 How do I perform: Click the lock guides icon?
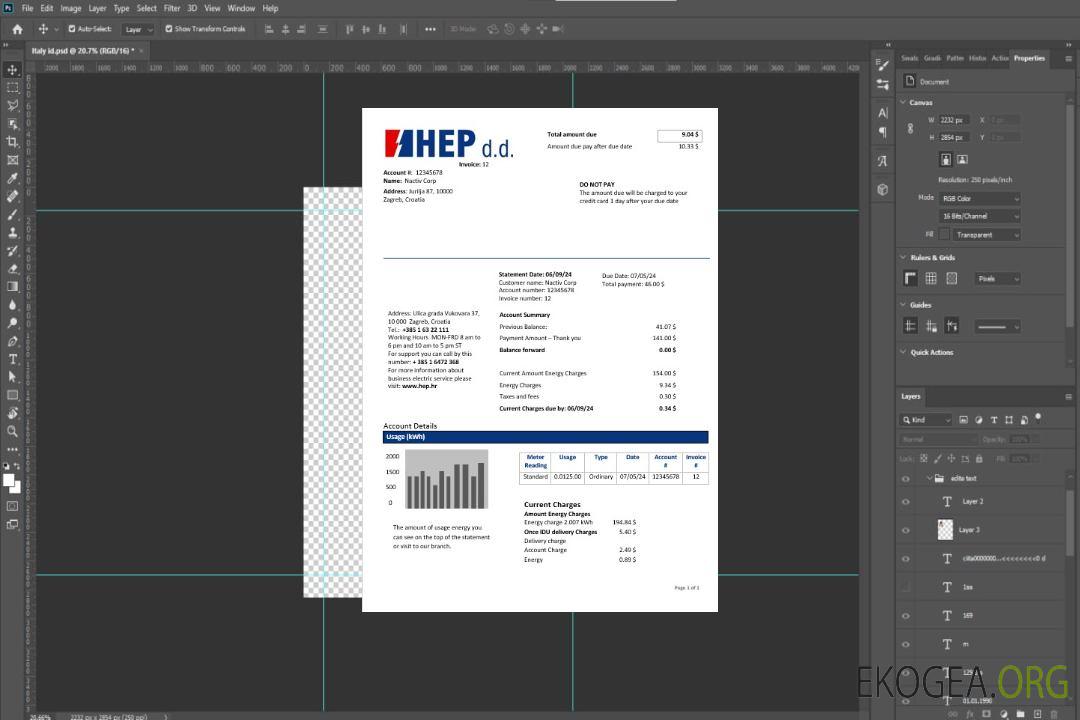(x=931, y=326)
